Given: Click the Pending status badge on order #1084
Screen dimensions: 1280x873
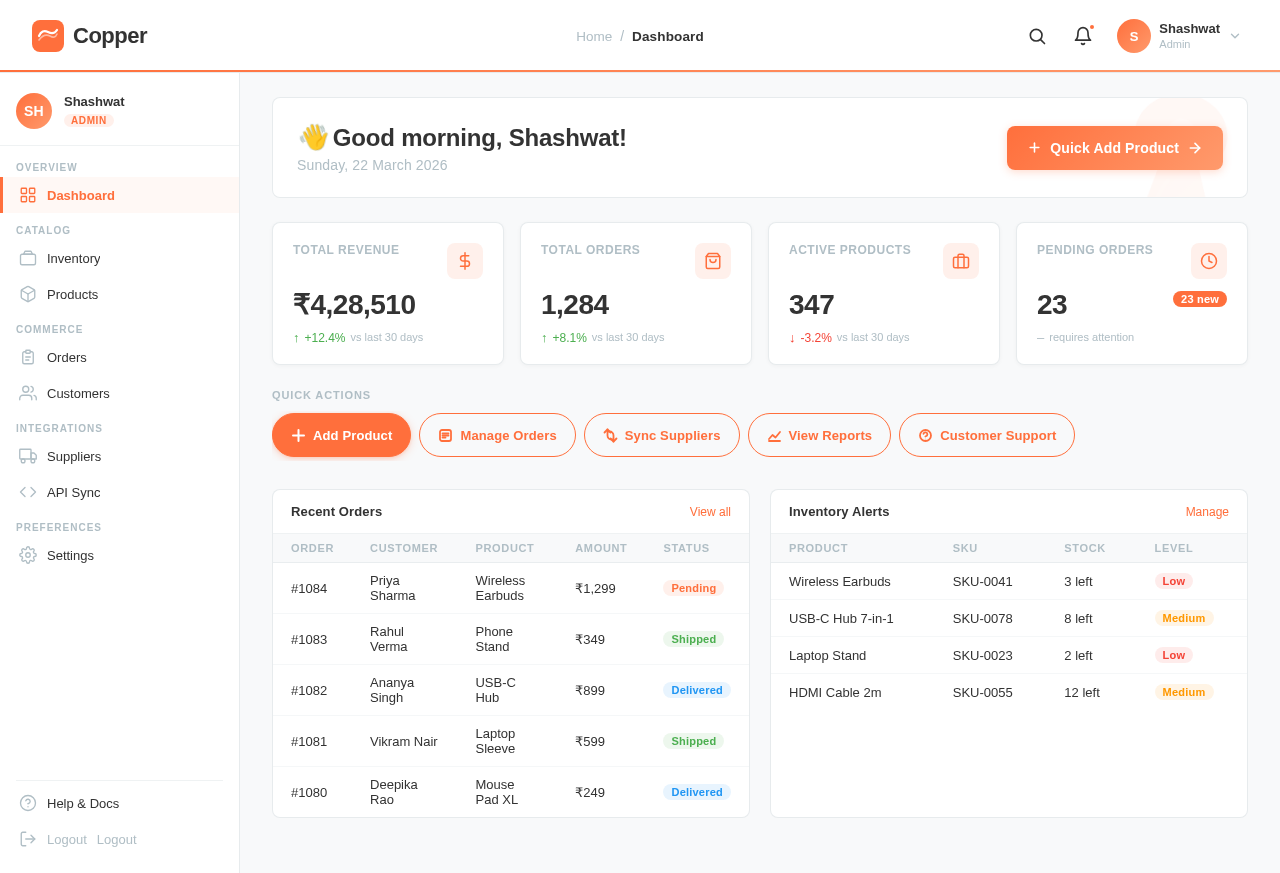Looking at the screenshot, I should coord(693,588).
